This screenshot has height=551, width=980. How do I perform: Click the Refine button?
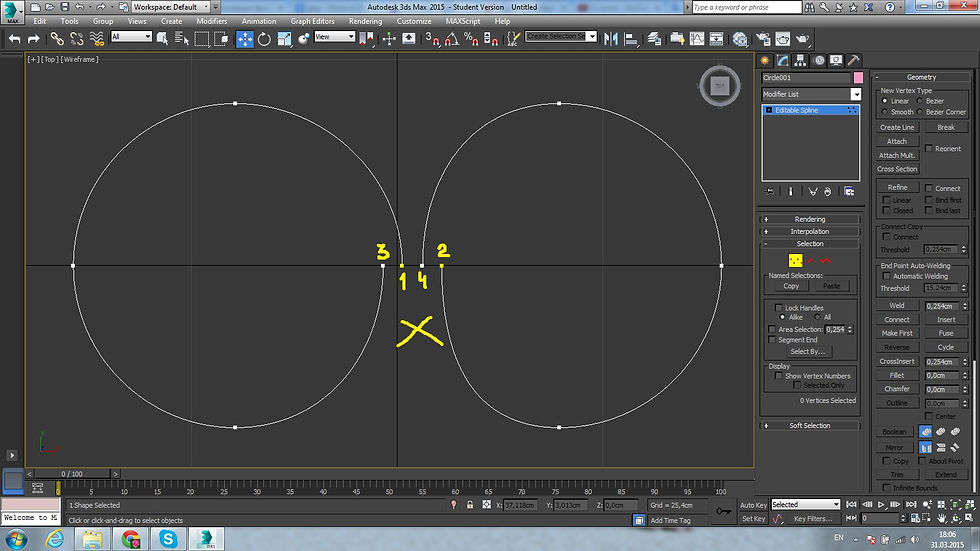click(x=897, y=187)
